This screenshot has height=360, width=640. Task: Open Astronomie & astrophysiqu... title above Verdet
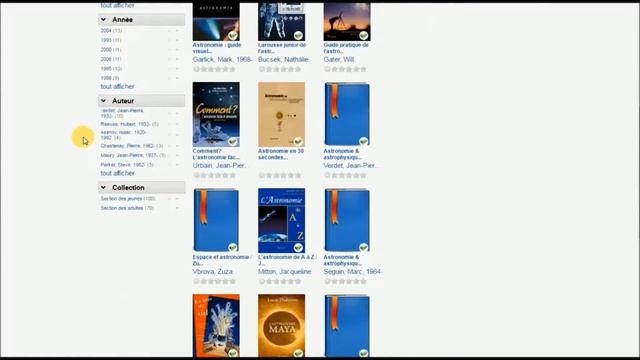click(x=342, y=154)
